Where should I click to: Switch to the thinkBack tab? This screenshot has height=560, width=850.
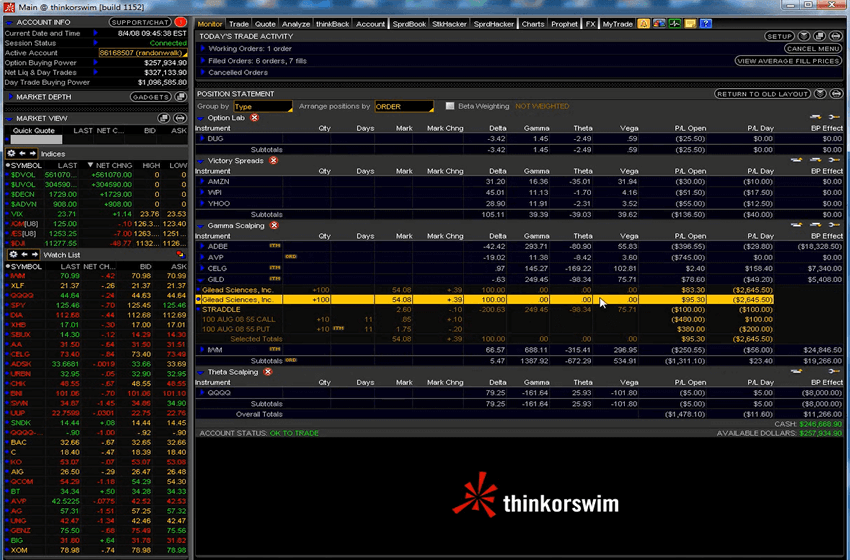click(x=332, y=24)
